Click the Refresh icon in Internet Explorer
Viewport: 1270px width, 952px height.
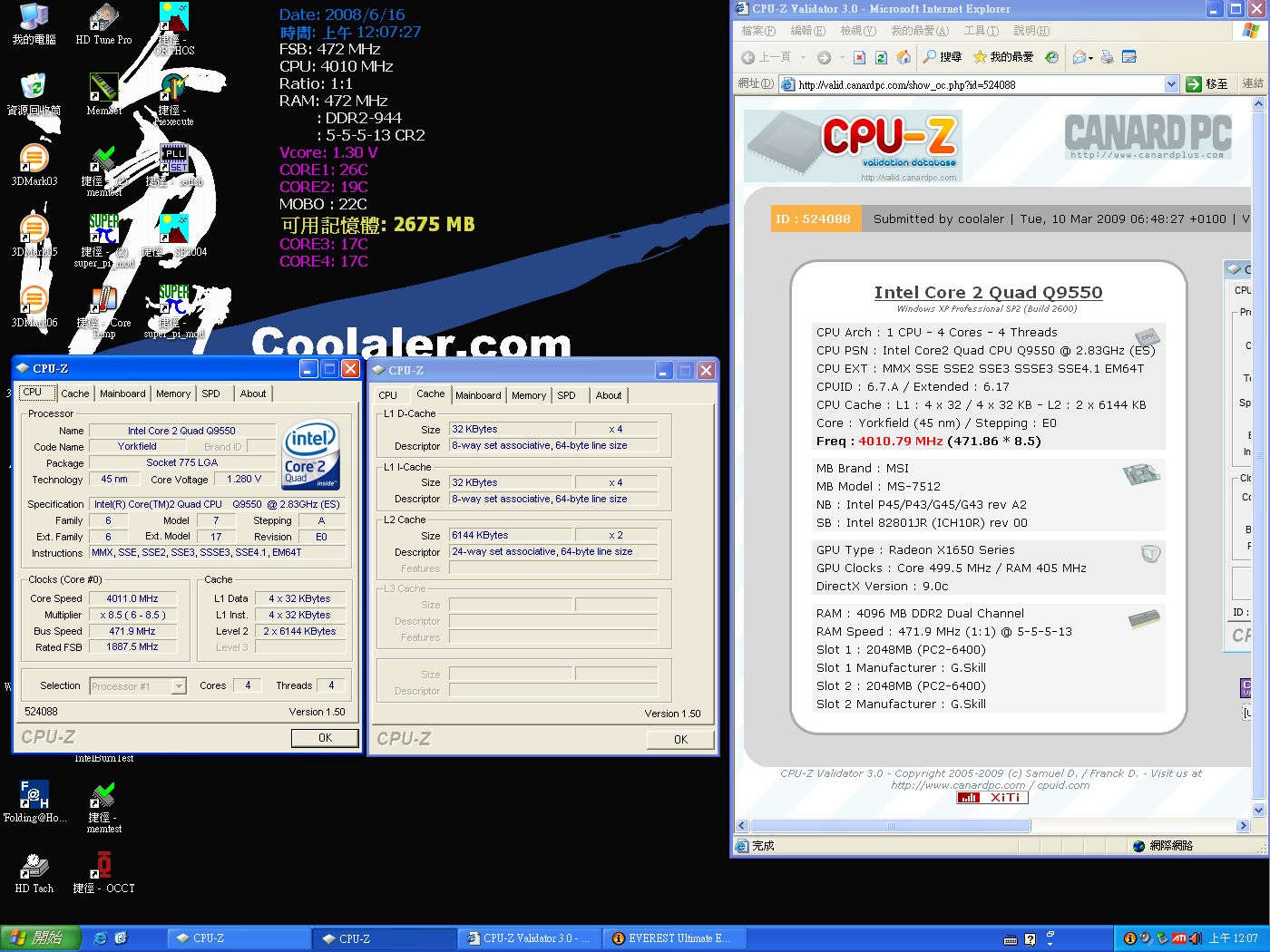(881, 57)
